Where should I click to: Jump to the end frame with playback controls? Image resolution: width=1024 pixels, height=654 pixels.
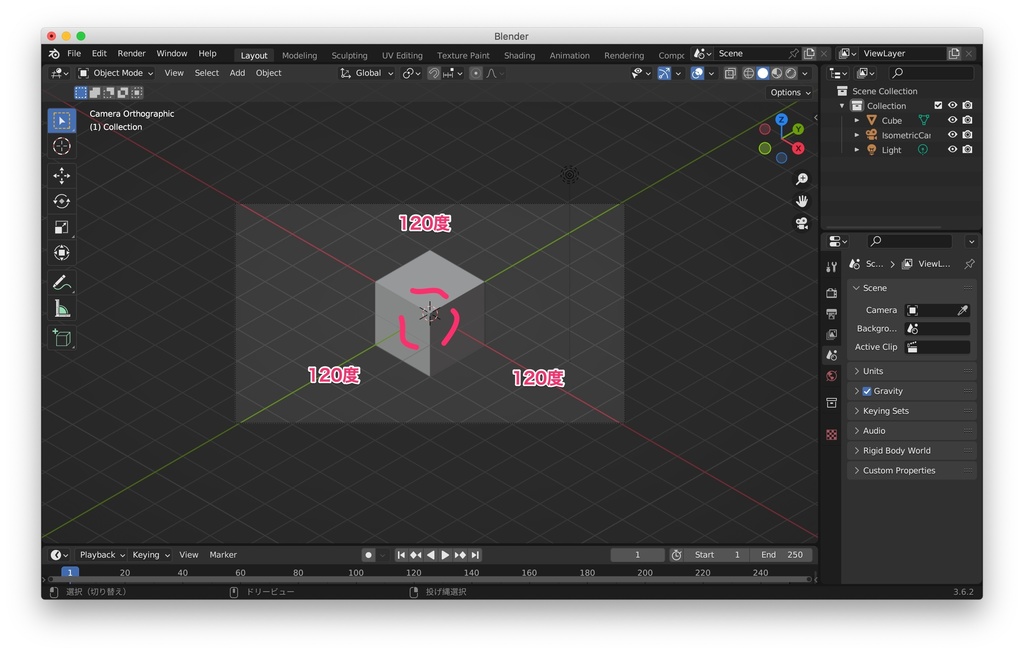pos(475,554)
